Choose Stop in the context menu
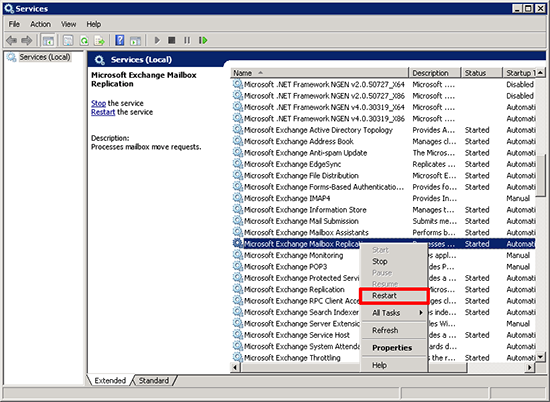Image resolution: width=550 pixels, height=402 pixels. 394,261
